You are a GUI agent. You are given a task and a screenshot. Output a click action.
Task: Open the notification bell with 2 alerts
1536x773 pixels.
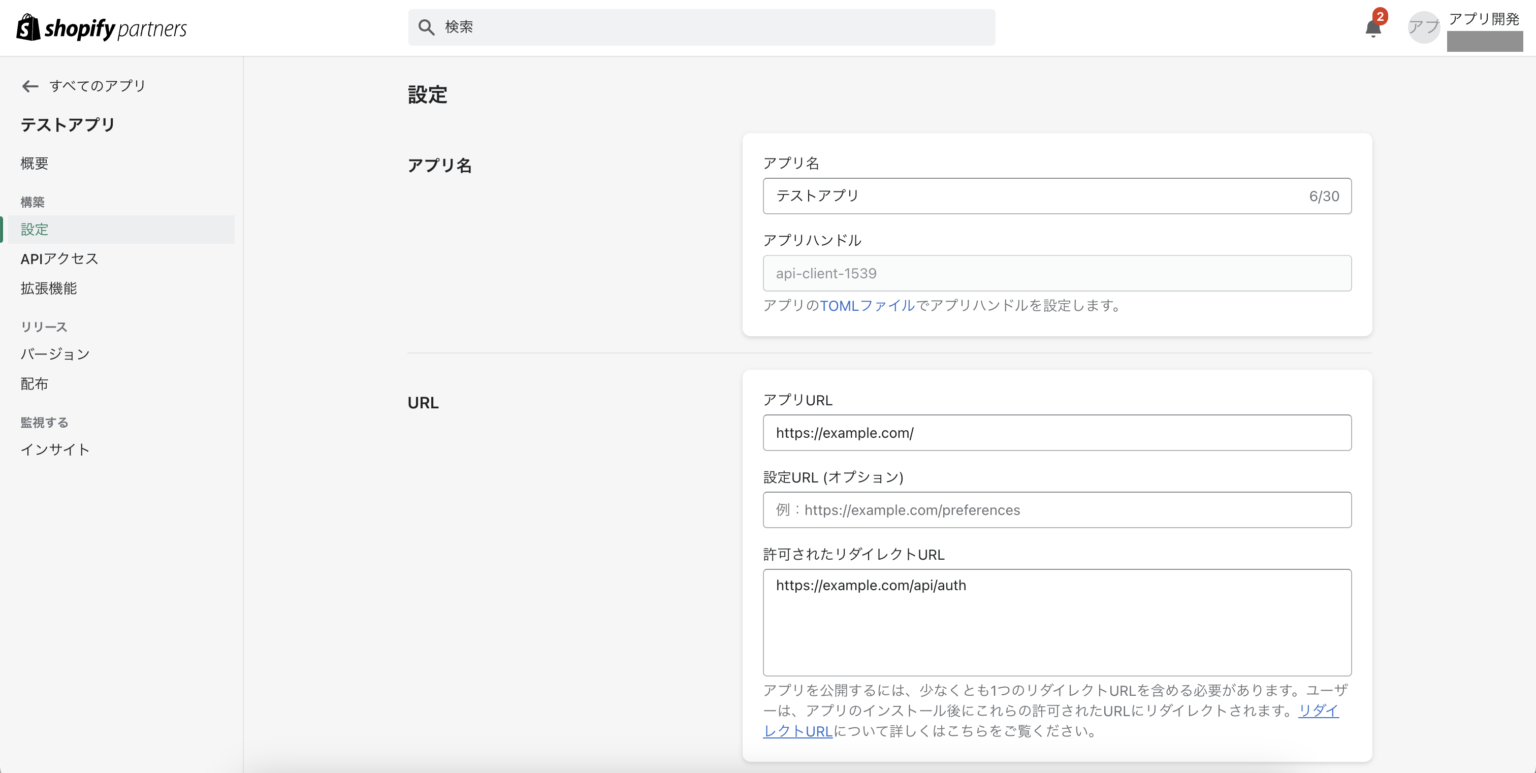pos(1372,27)
